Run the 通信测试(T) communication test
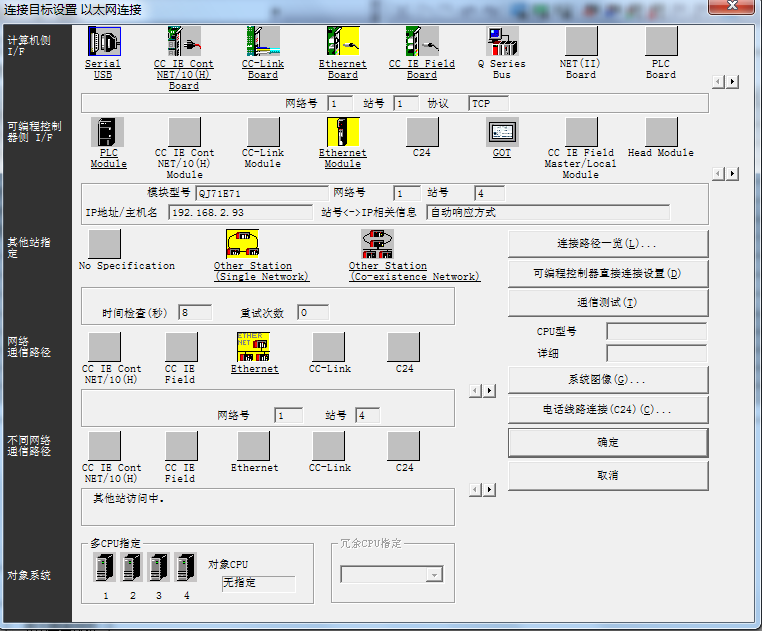762x631 pixels. coord(607,303)
